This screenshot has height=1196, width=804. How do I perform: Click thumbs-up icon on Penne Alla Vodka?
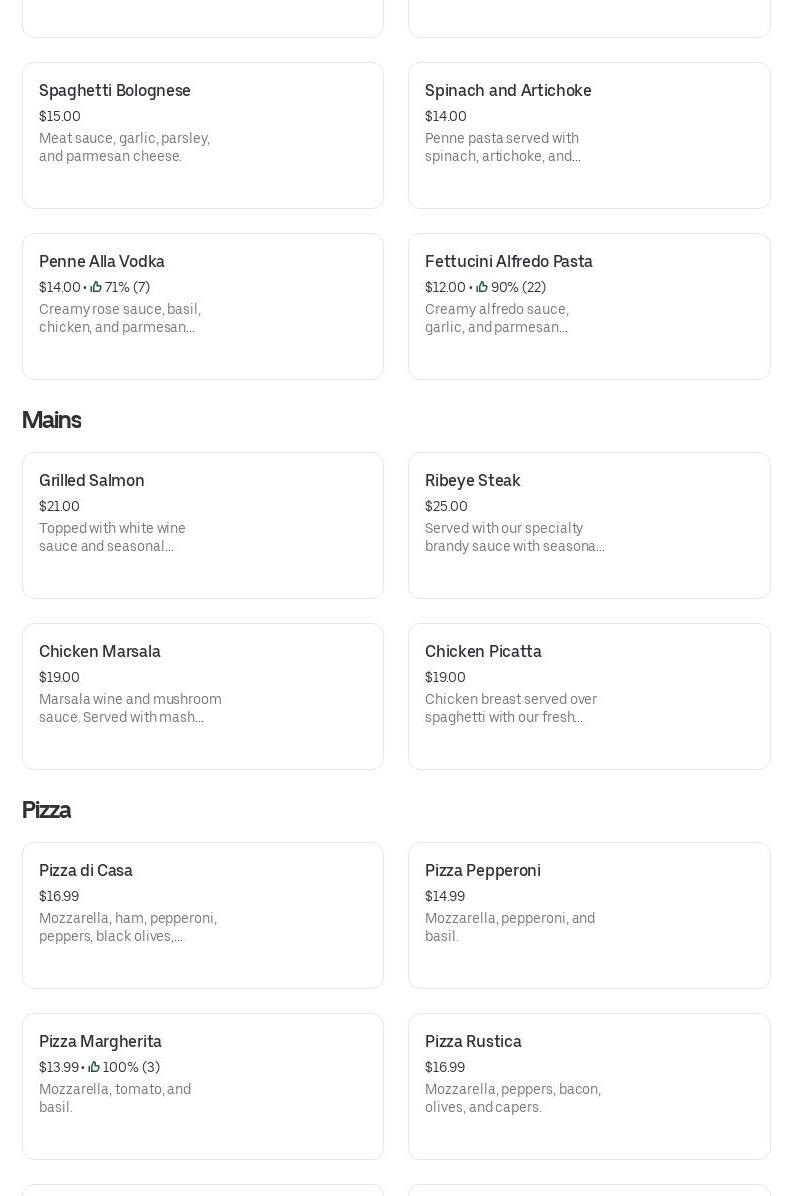pos(96,288)
